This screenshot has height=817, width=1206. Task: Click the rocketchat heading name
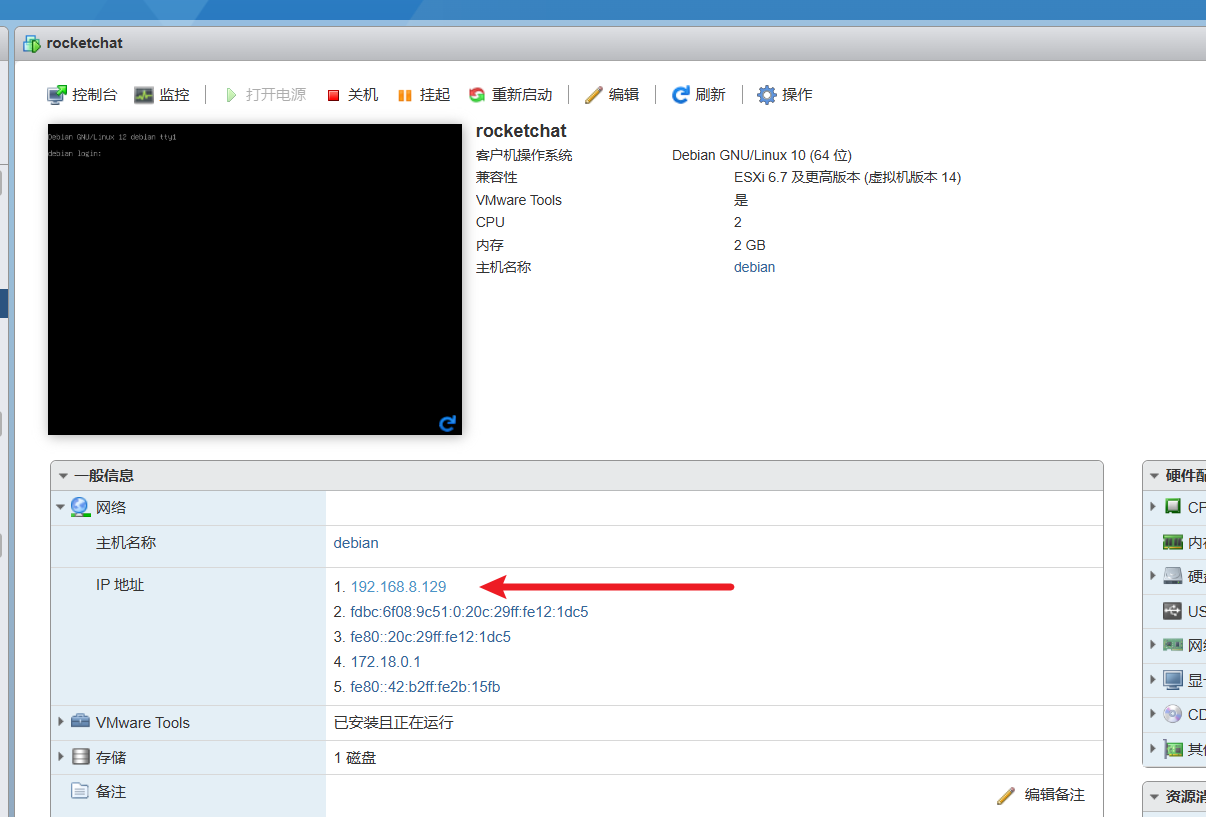coord(521,131)
